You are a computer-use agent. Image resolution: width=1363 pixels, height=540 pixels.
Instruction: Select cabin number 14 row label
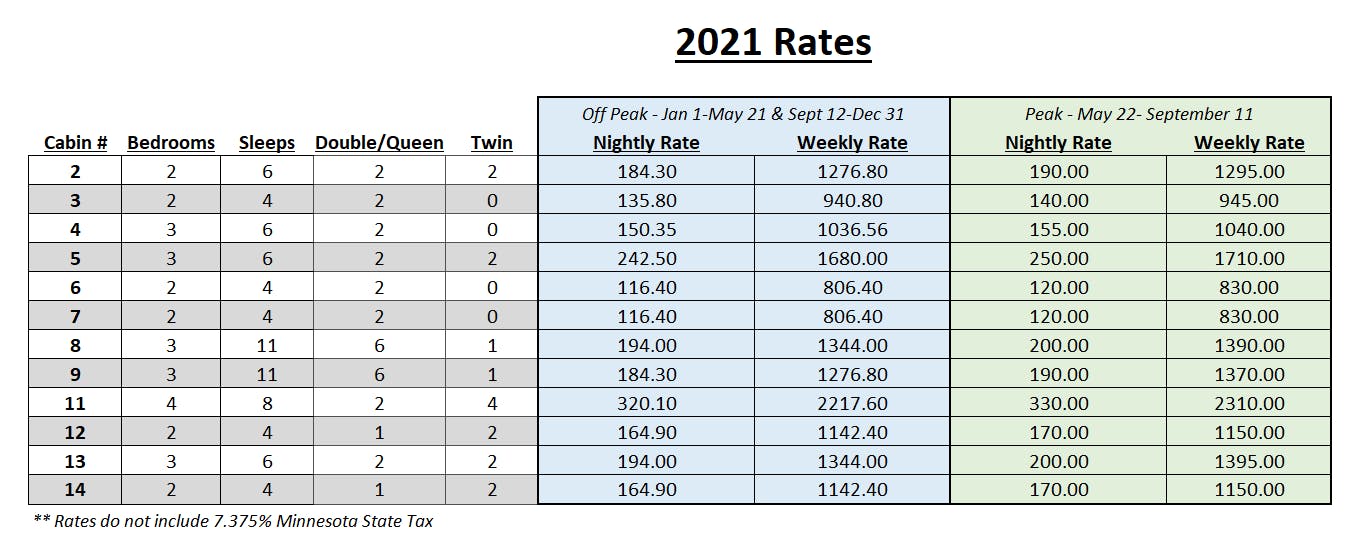click(75, 491)
